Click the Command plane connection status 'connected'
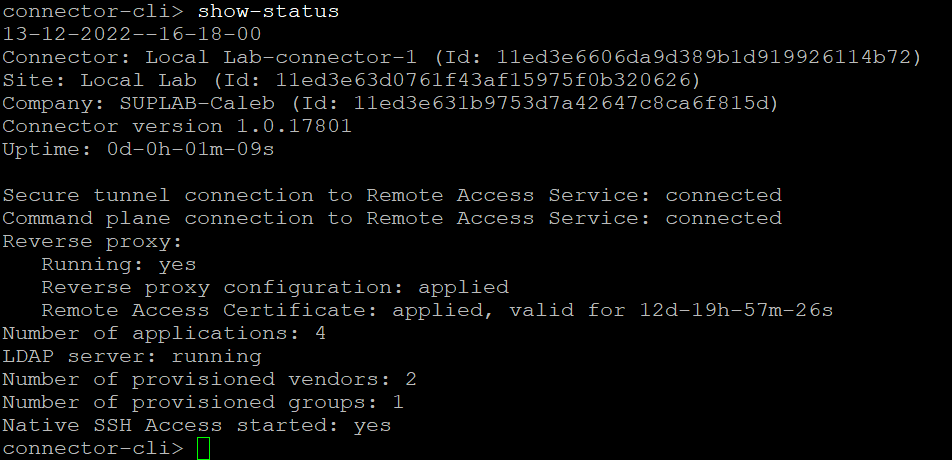 tap(724, 218)
